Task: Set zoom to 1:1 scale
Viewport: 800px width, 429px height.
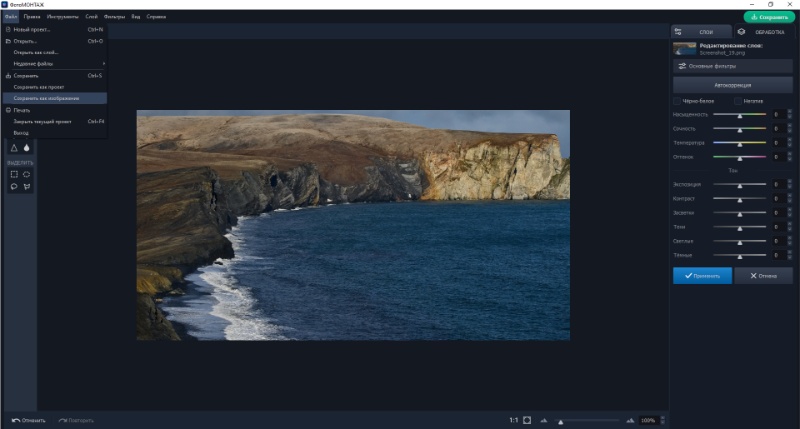Action: pyautogui.click(x=513, y=420)
